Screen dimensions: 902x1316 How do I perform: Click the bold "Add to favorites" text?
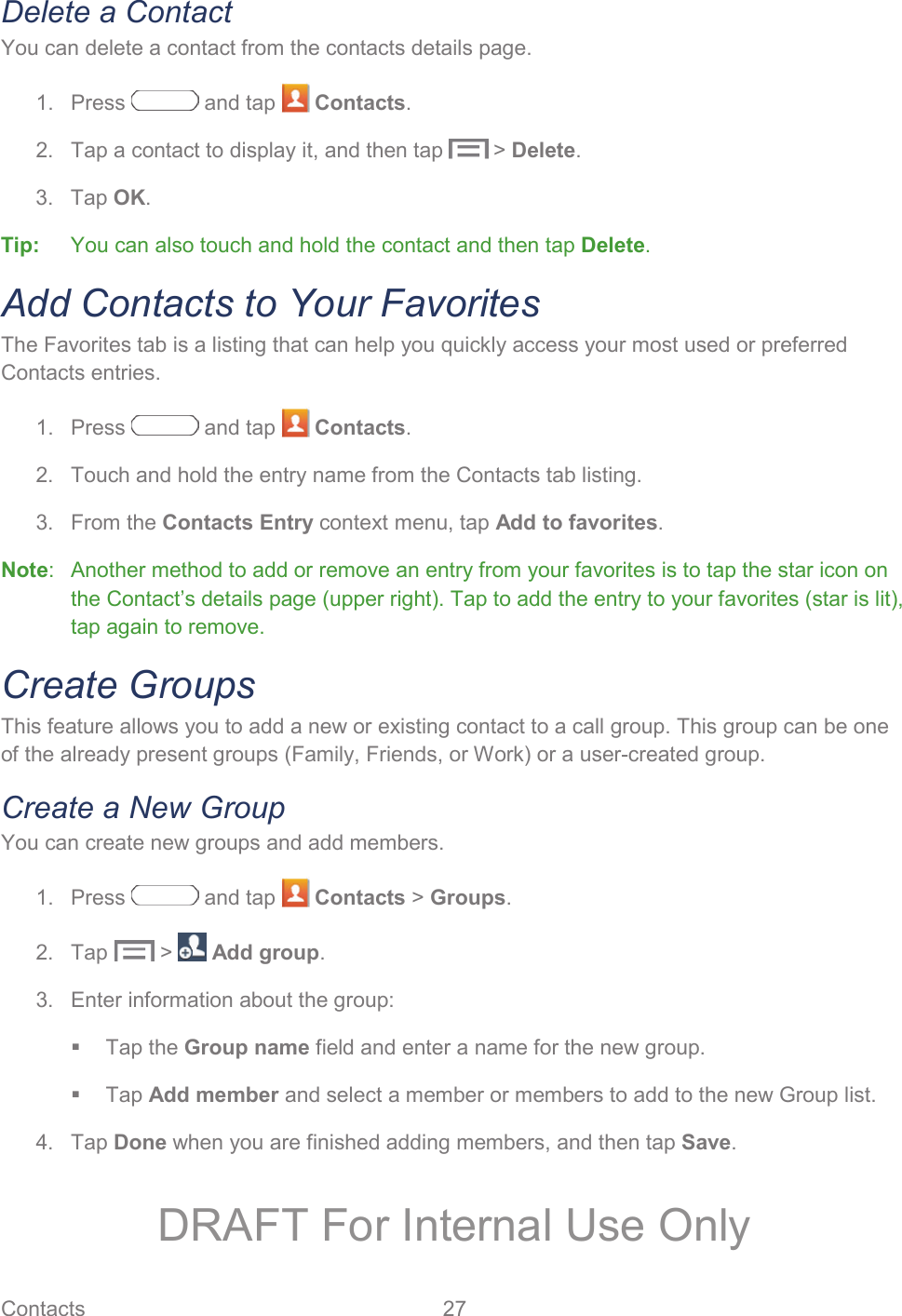tap(576, 522)
